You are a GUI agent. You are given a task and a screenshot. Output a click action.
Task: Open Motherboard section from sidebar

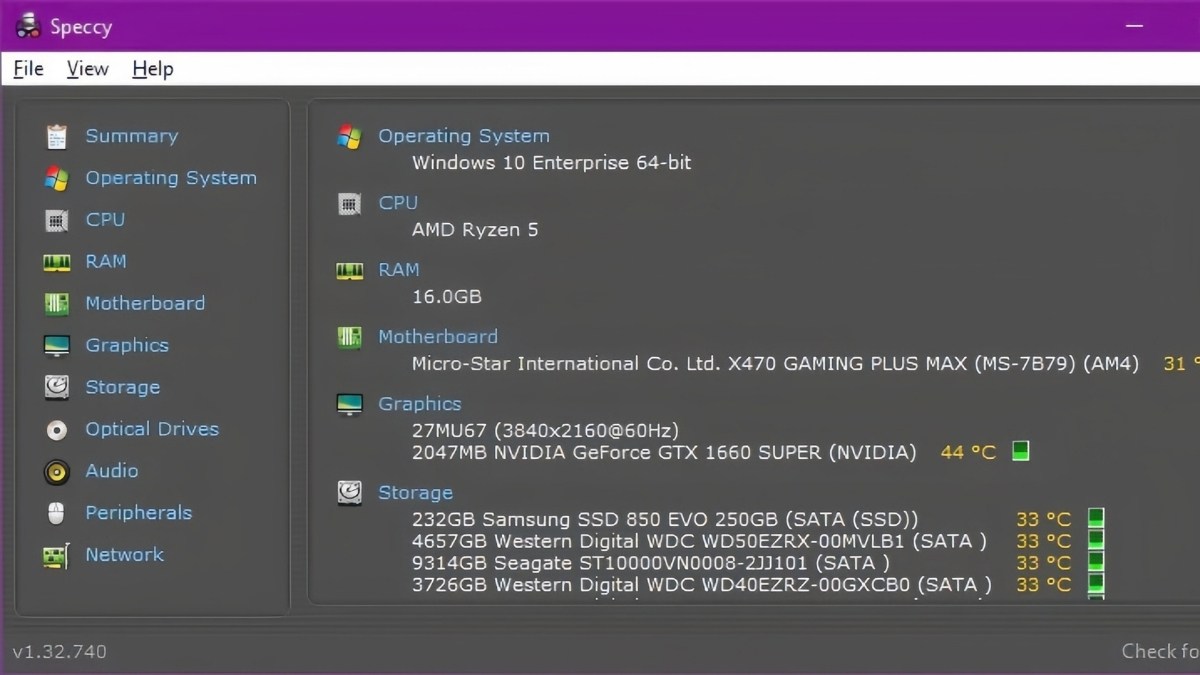coord(145,303)
